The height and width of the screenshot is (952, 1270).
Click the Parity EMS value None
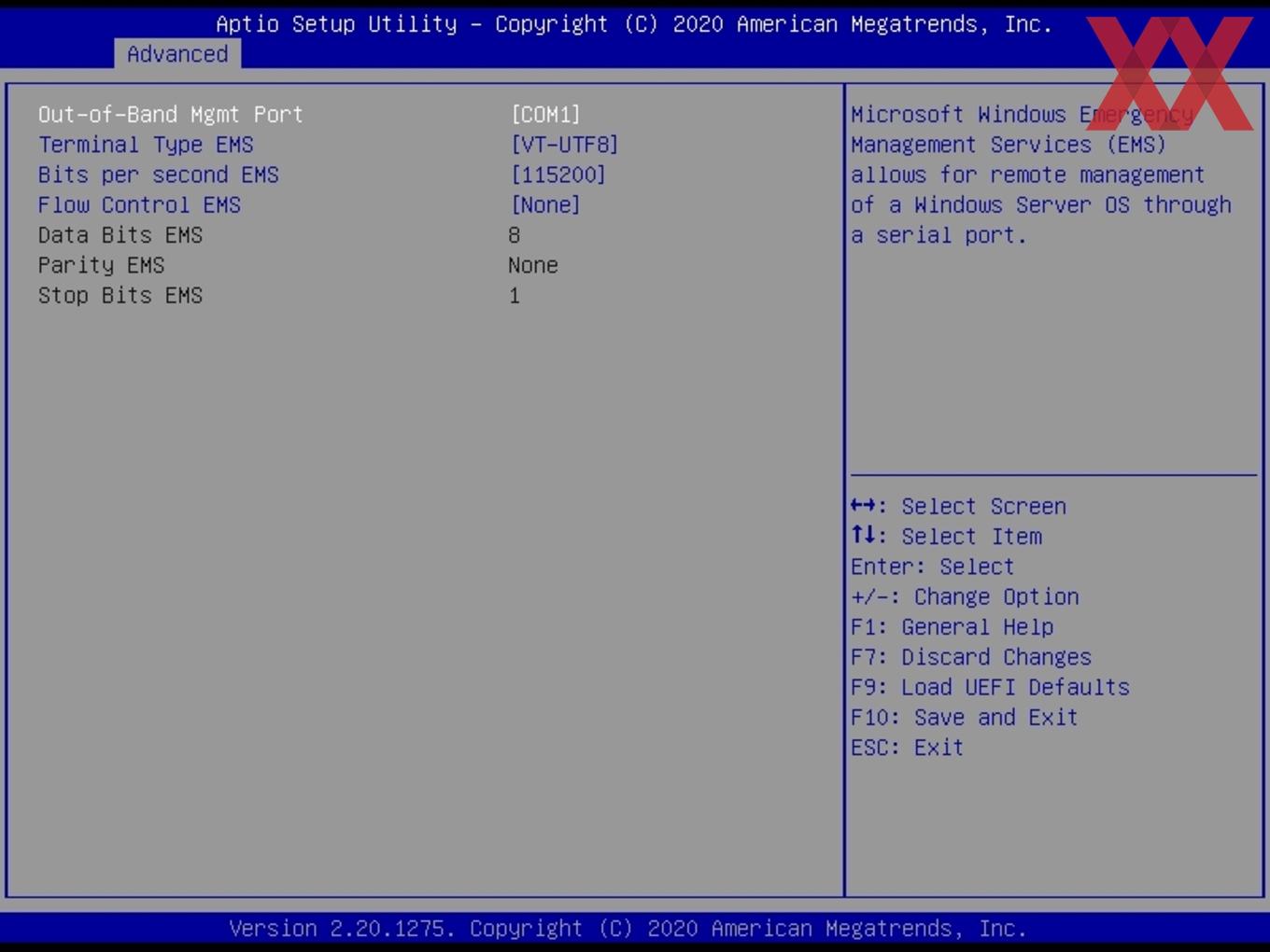(533, 265)
